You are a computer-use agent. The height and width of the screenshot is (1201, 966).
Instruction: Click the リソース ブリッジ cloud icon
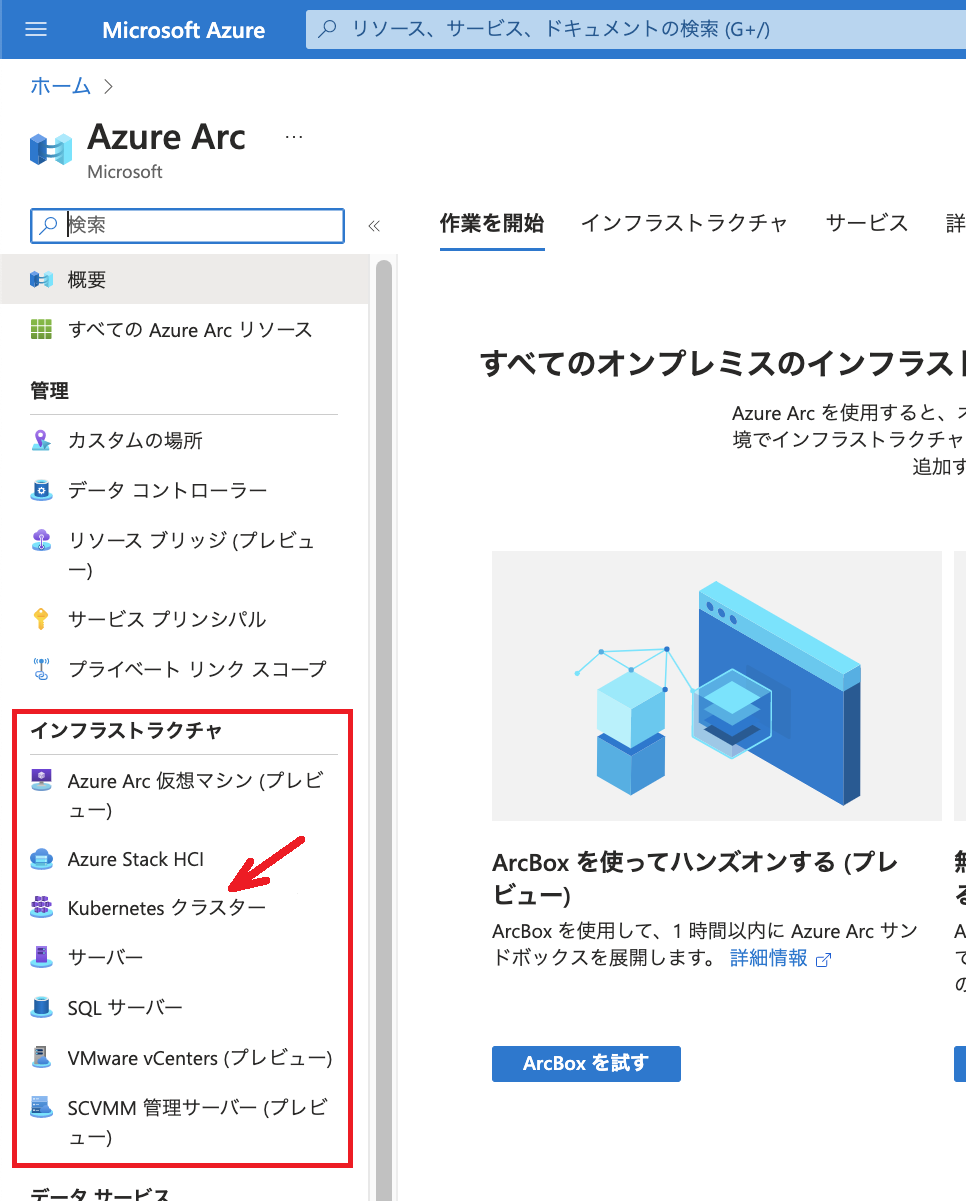(41, 541)
